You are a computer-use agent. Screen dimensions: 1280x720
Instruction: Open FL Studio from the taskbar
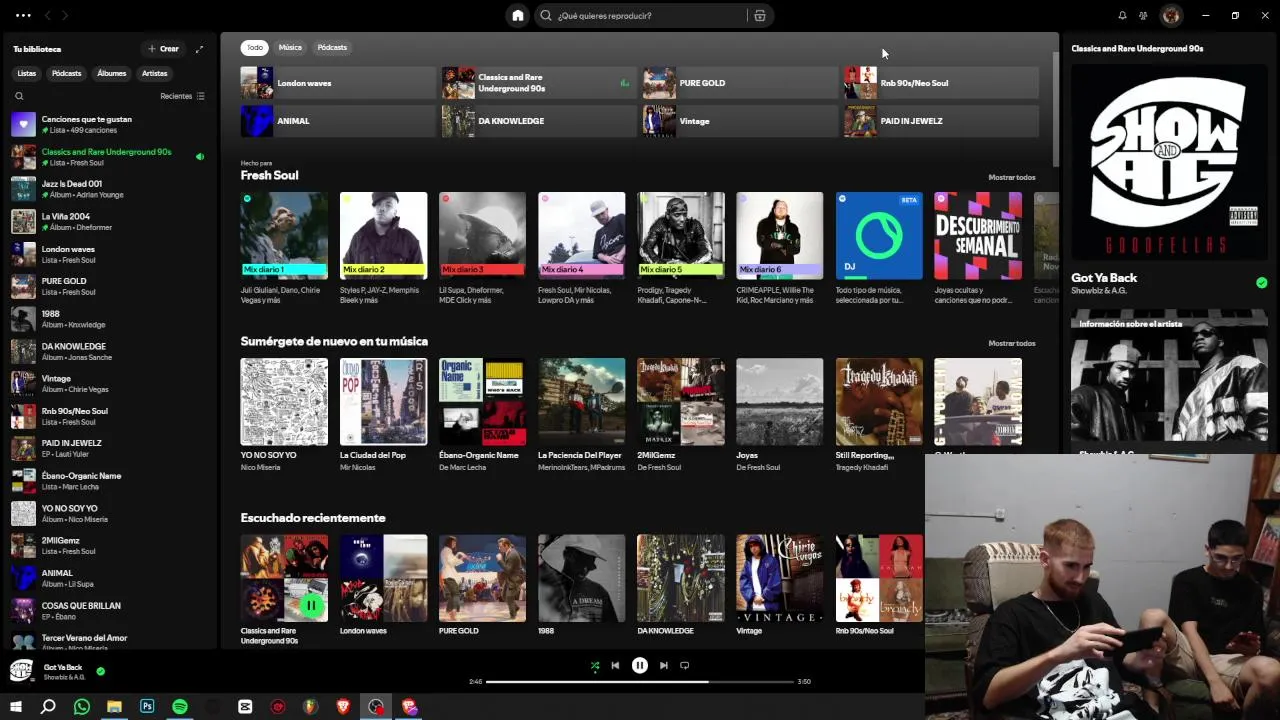[x=311, y=707]
